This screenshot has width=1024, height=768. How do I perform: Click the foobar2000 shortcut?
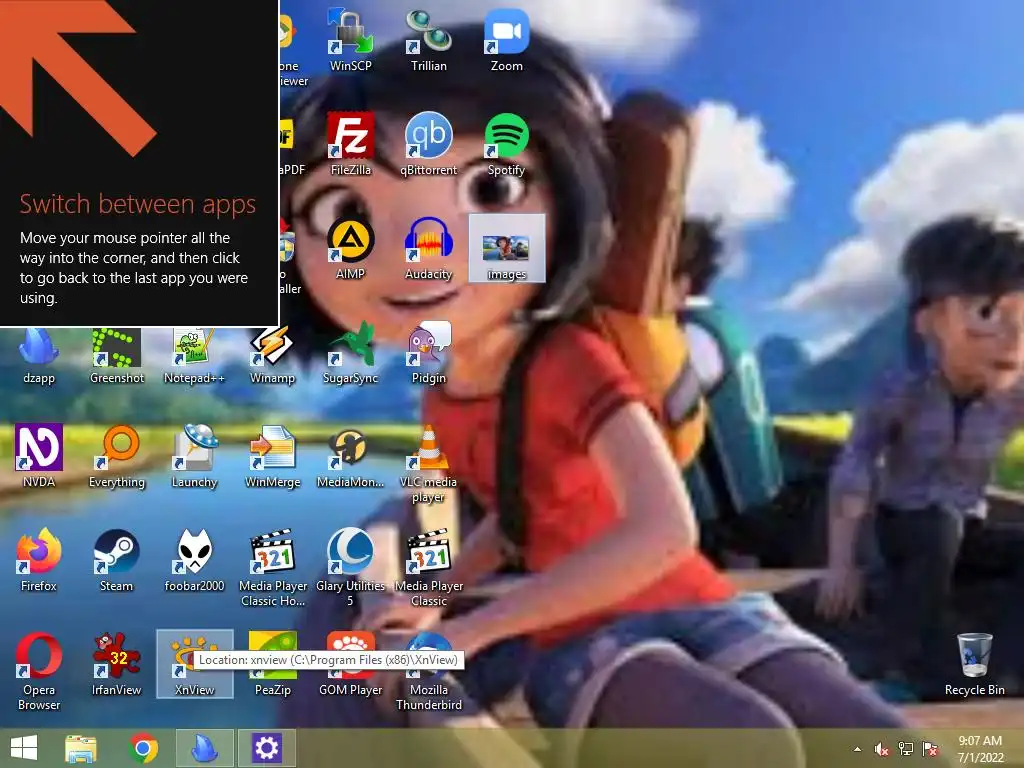pos(194,560)
